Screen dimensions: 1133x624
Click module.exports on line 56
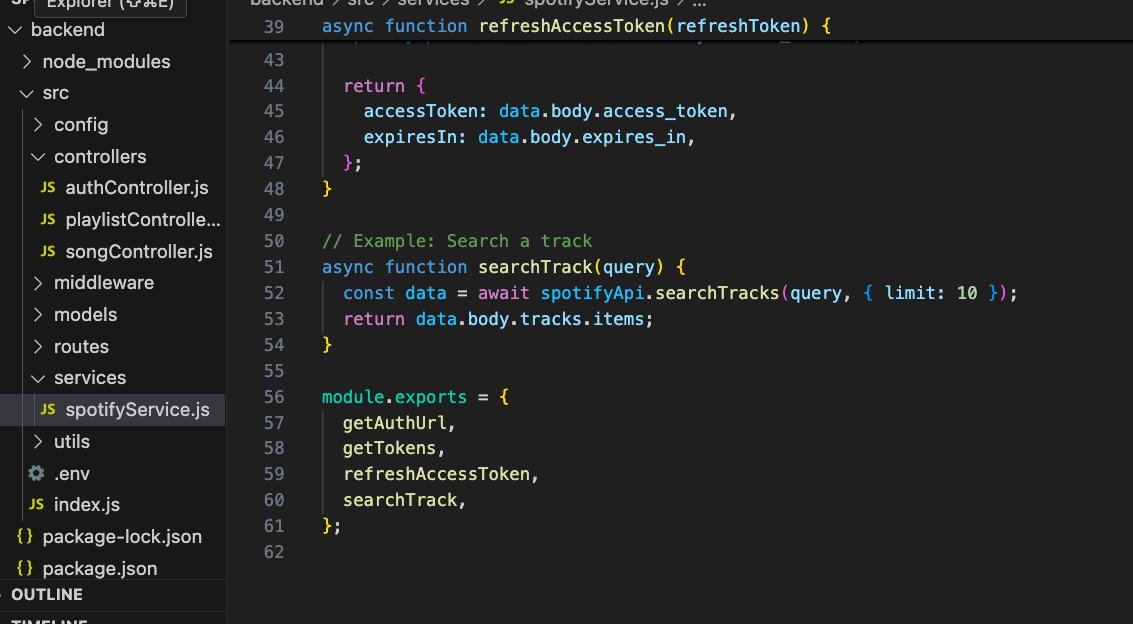[395, 396]
